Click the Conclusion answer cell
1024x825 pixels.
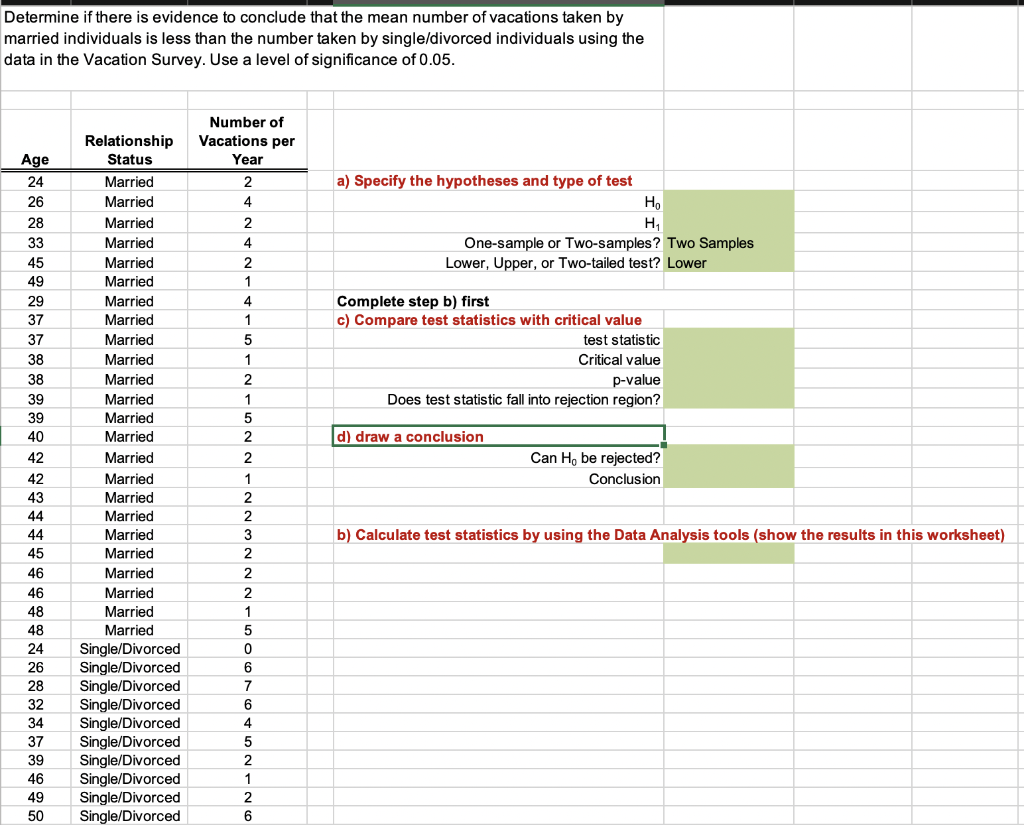click(728, 478)
